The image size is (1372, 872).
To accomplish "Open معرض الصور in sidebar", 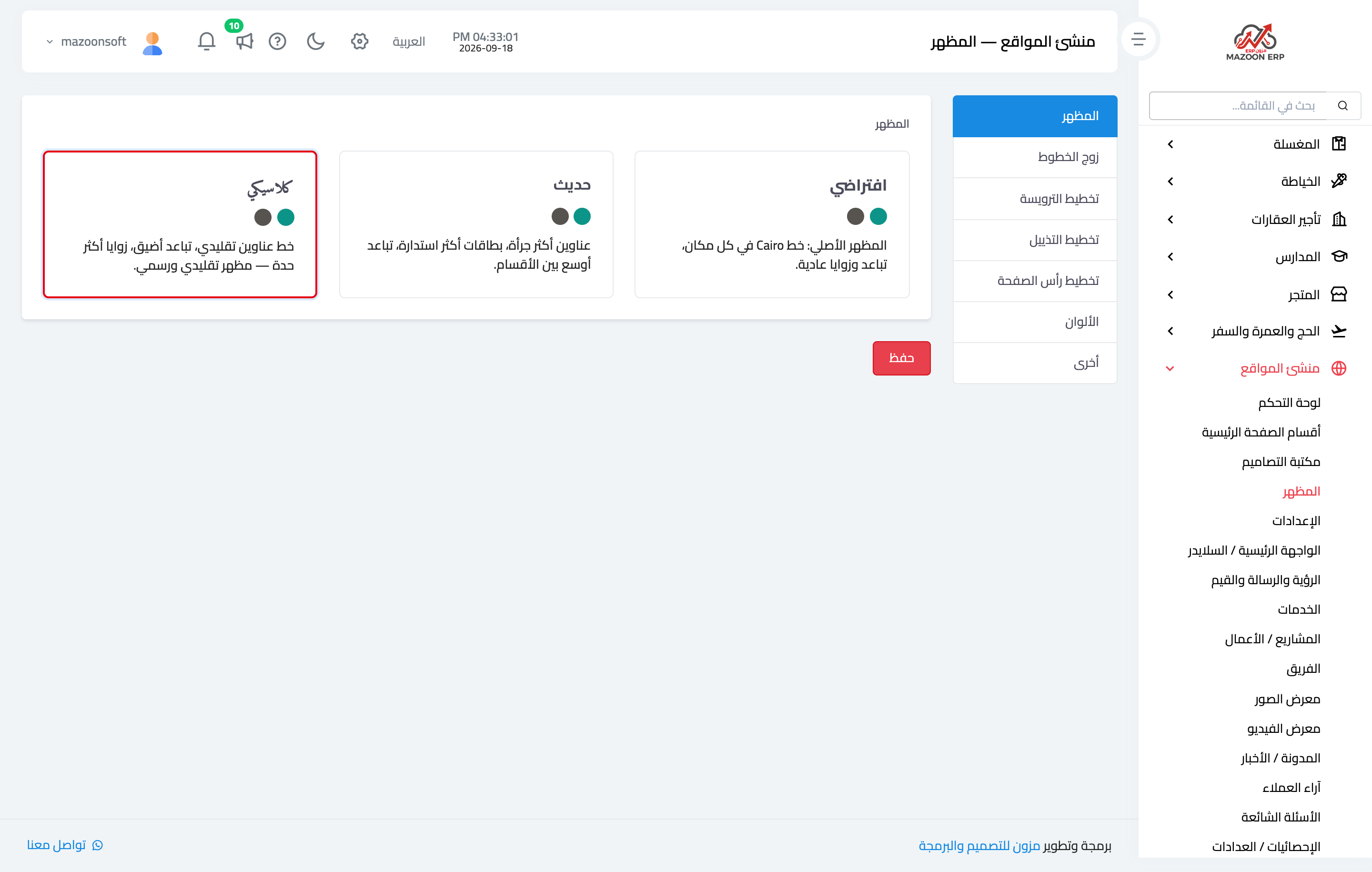I will [x=1287, y=700].
